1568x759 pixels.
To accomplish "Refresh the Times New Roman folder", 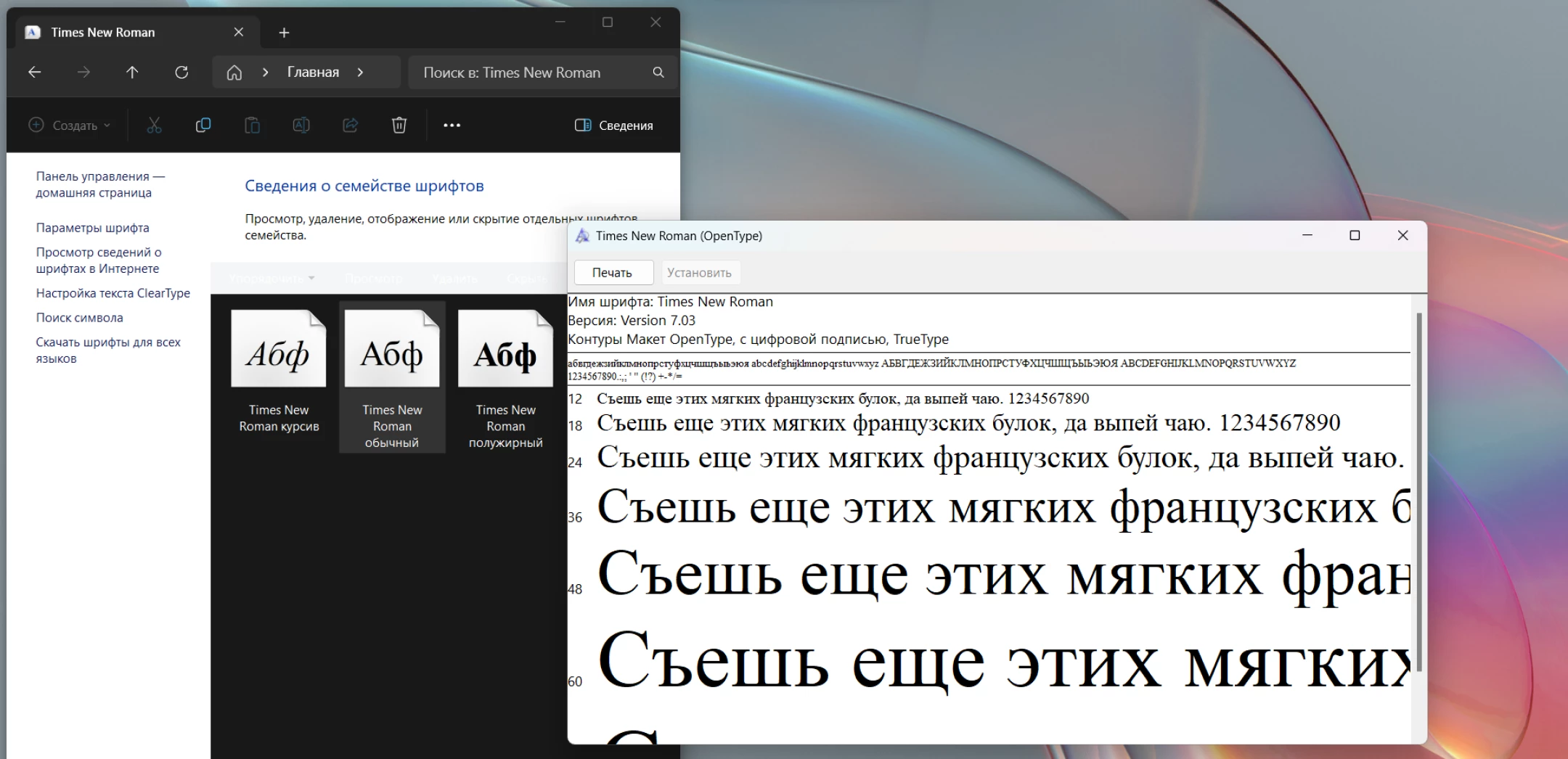I will pos(181,72).
